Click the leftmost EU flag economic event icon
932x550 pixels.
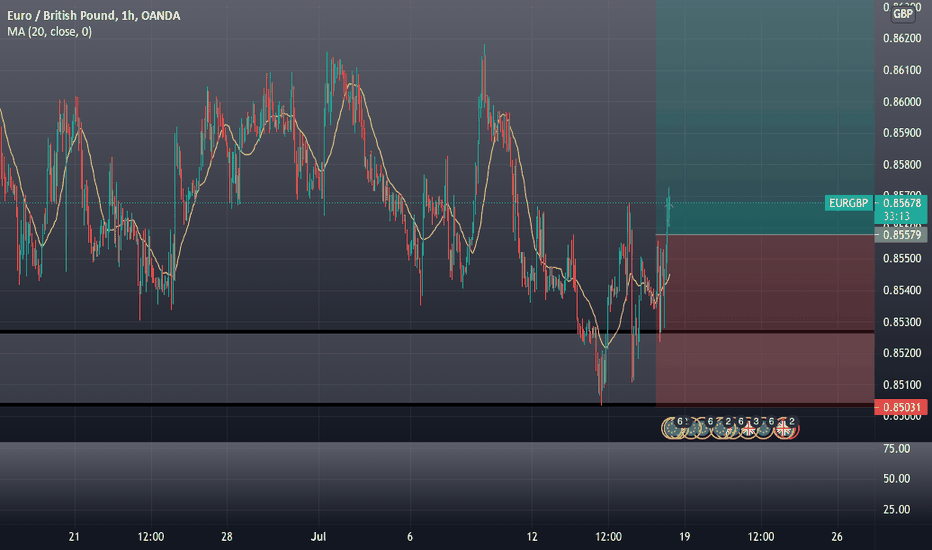(x=672, y=428)
